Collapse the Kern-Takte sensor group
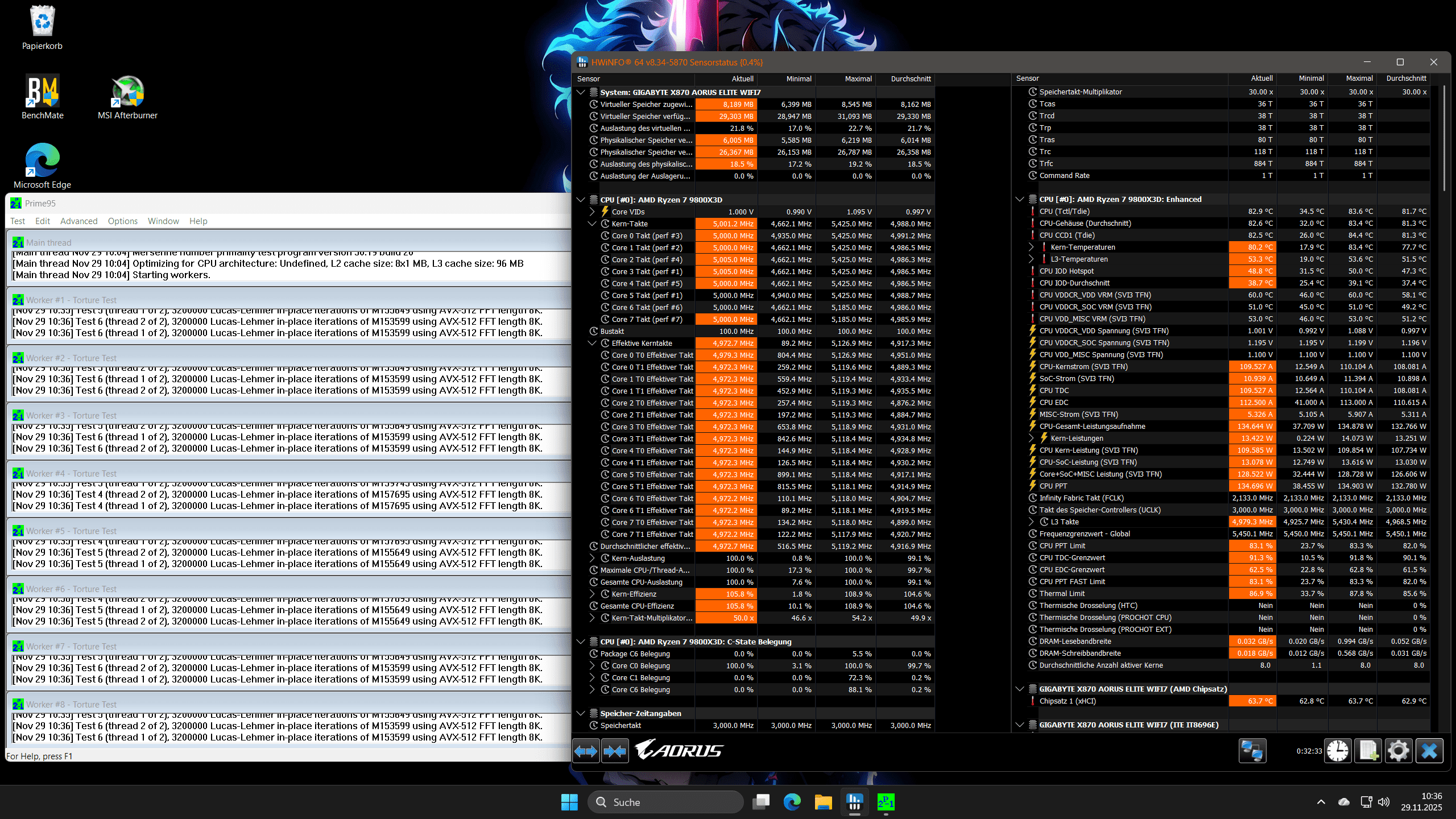Viewport: 1456px width, 819px height. point(592,224)
